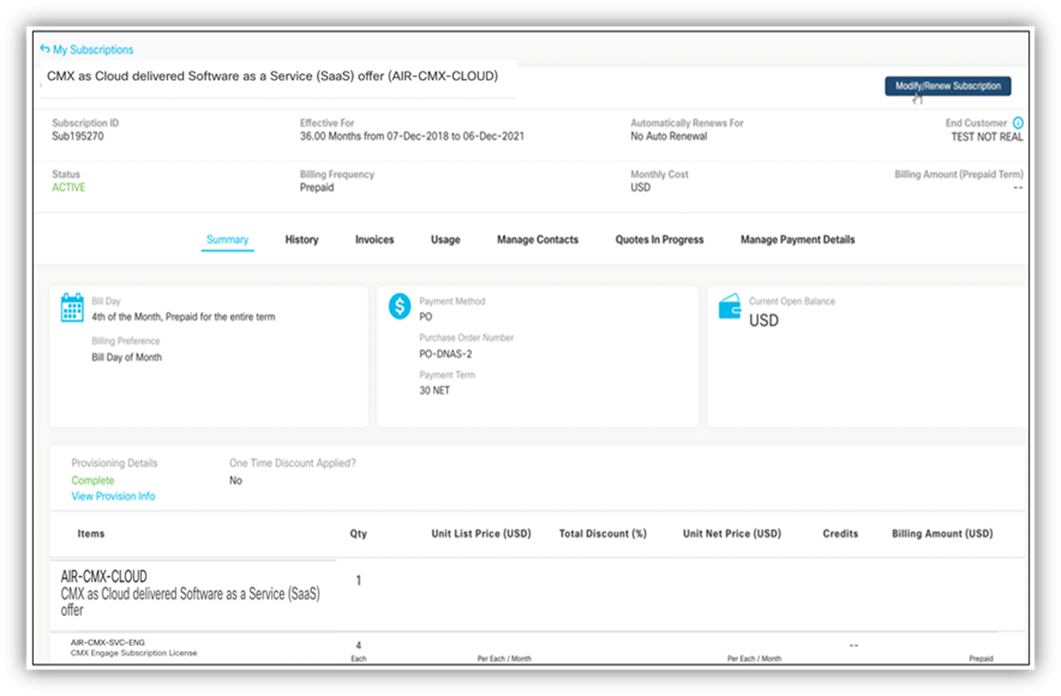1061x696 pixels.
Task: Click the subscription title with AIR-CMX-CLOUD
Action: pos(272,76)
